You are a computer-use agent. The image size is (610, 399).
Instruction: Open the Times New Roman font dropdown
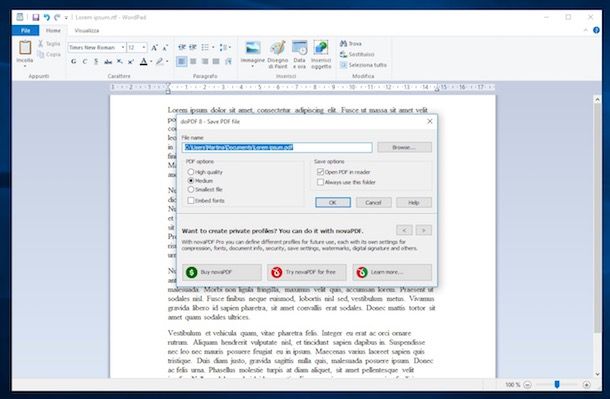pos(123,47)
